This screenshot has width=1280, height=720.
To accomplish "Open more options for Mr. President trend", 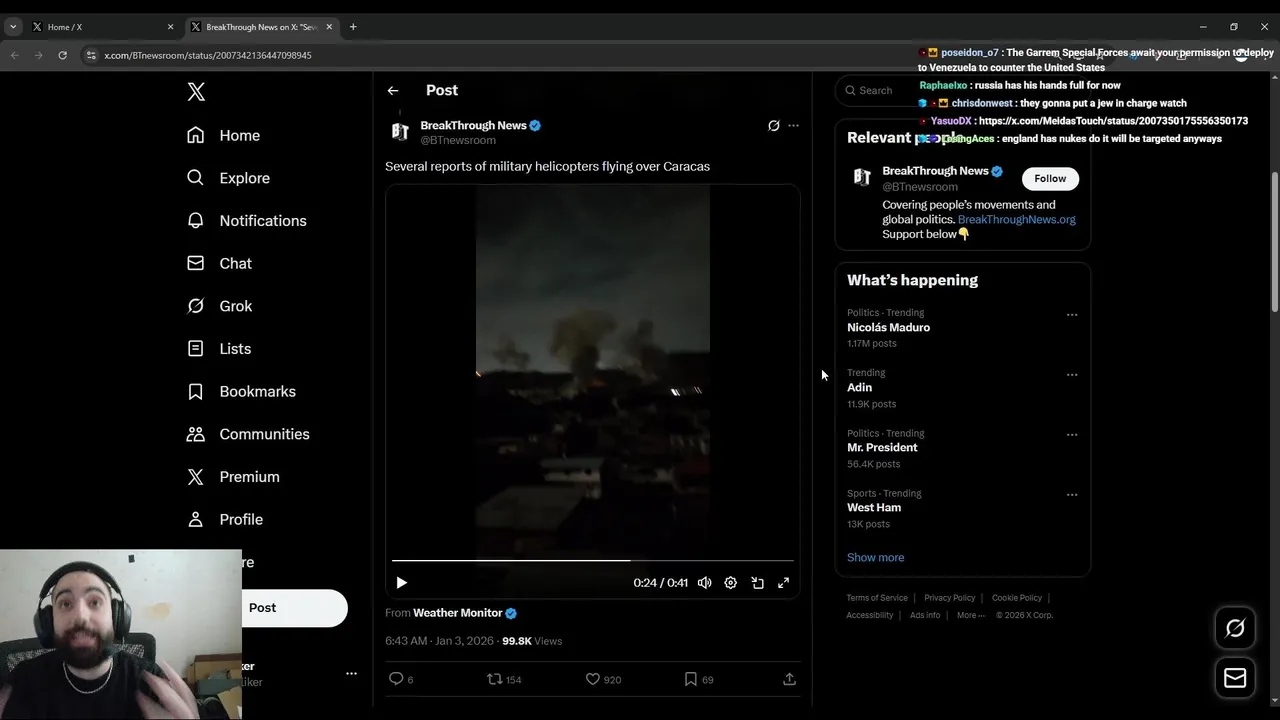I will pos(1072,435).
